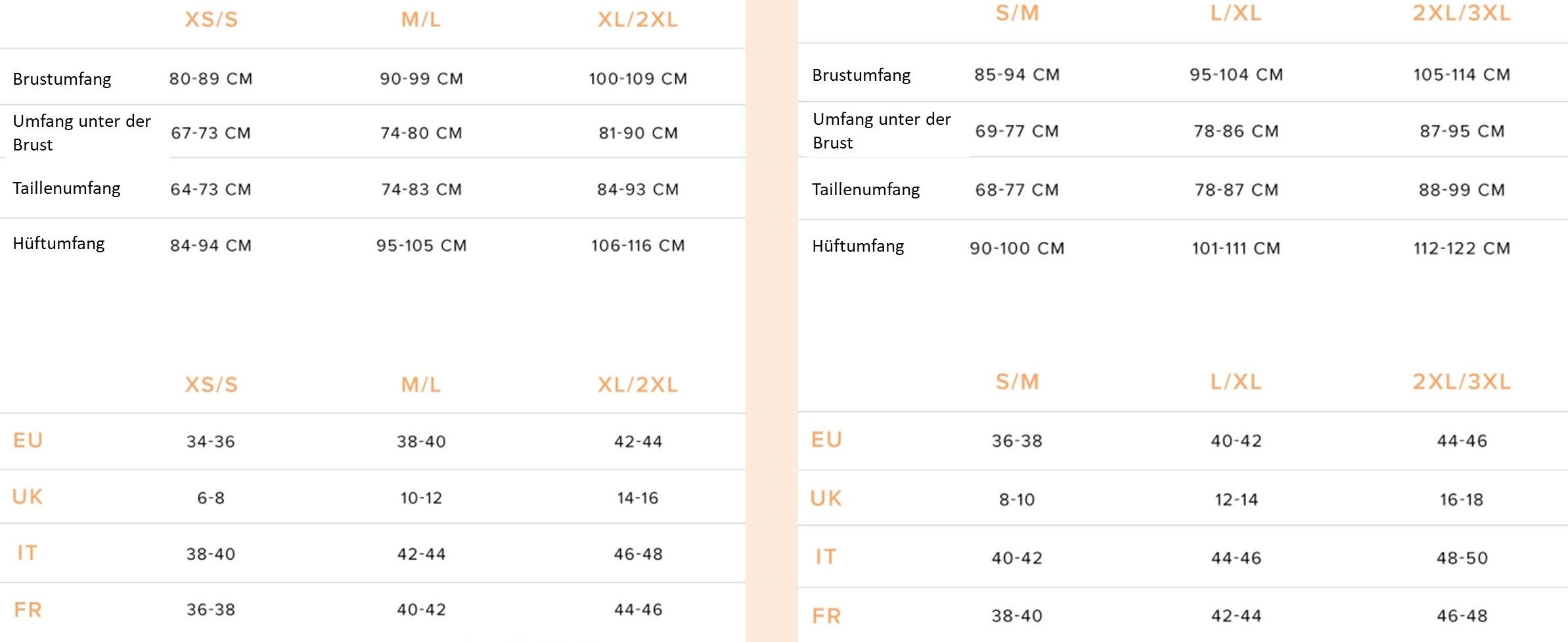
Task: Click the 80-89 CM Brustumfang value
Action: (211, 79)
